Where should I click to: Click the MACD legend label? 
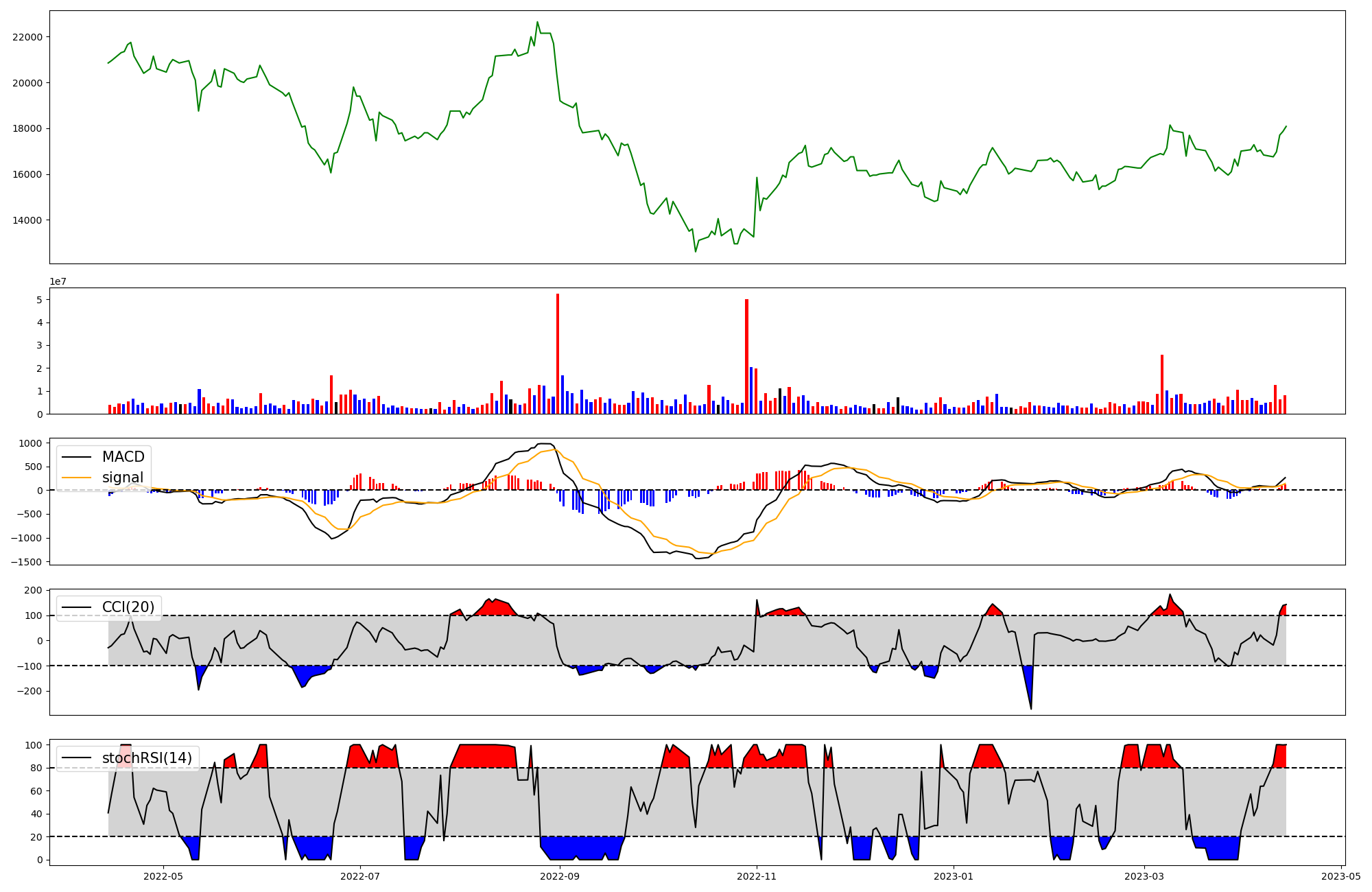click(x=123, y=457)
